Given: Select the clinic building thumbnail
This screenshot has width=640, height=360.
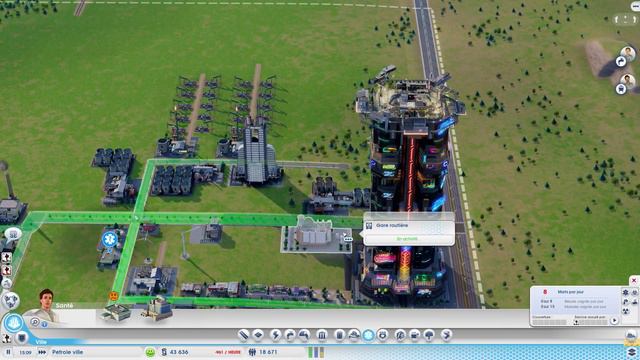Looking at the screenshot, I should (116, 312).
